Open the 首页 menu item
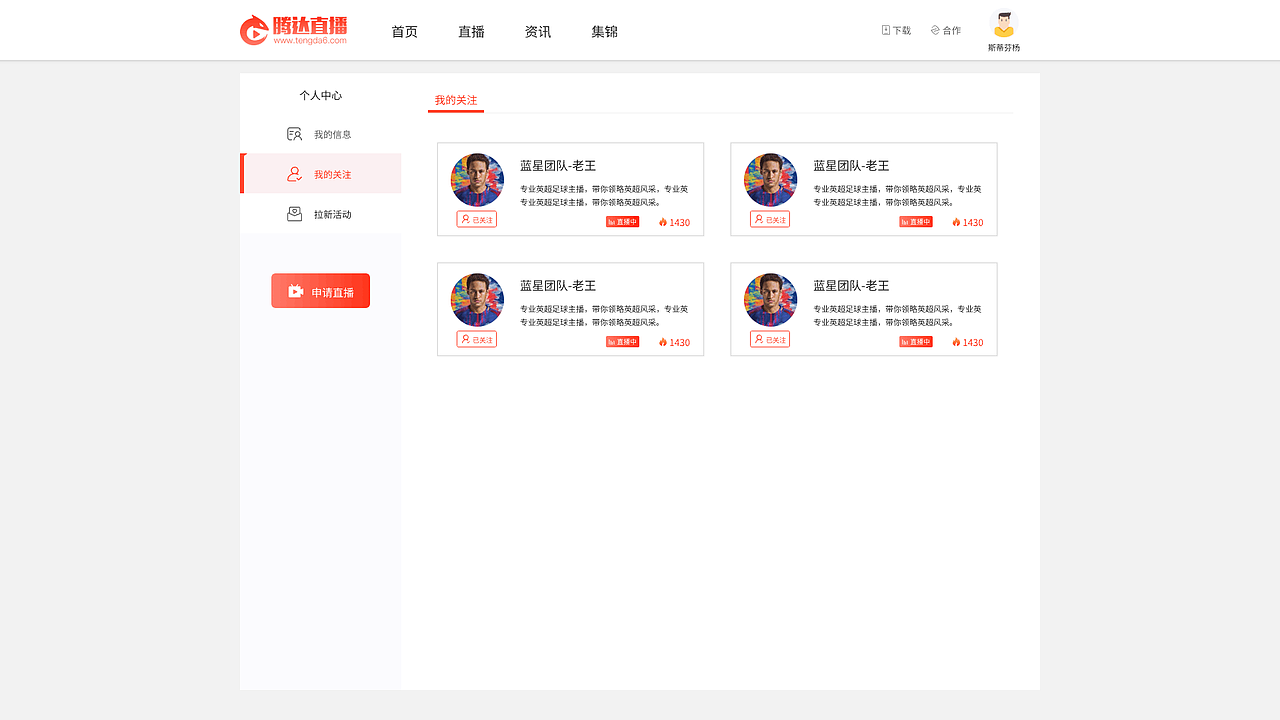 point(404,31)
